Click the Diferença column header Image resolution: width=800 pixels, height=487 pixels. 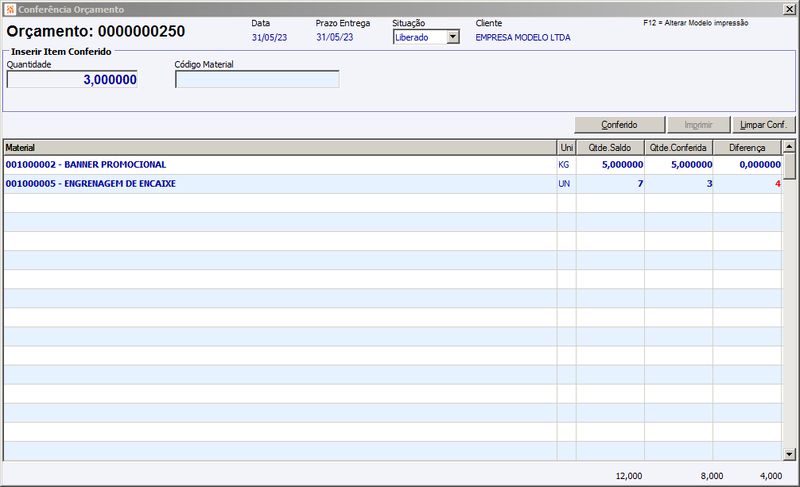[x=747, y=147]
